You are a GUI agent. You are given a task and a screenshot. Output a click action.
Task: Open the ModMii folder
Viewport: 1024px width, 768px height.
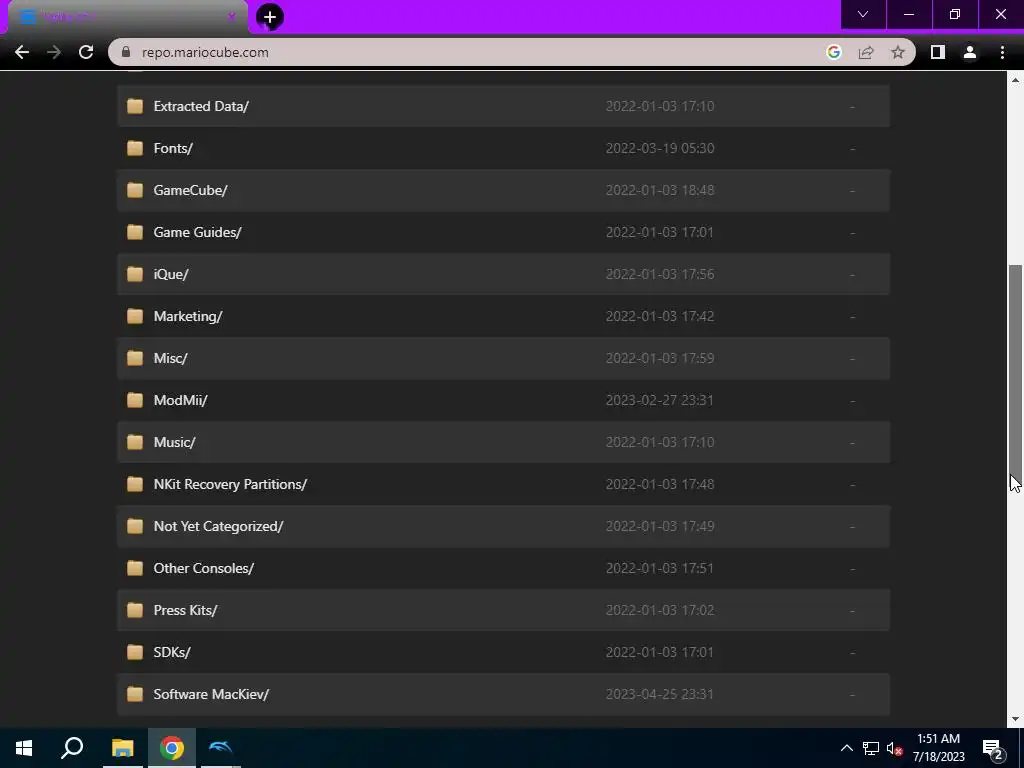[180, 400]
